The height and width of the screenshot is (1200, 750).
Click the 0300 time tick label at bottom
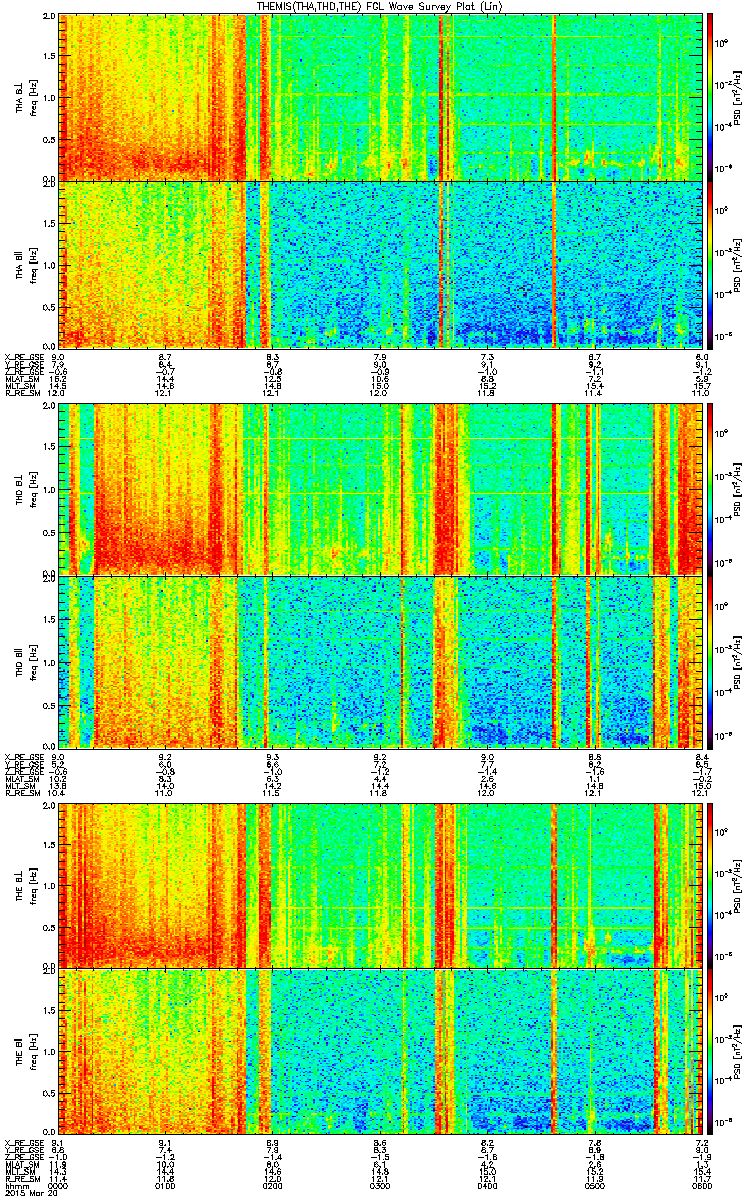coord(380,1186)
